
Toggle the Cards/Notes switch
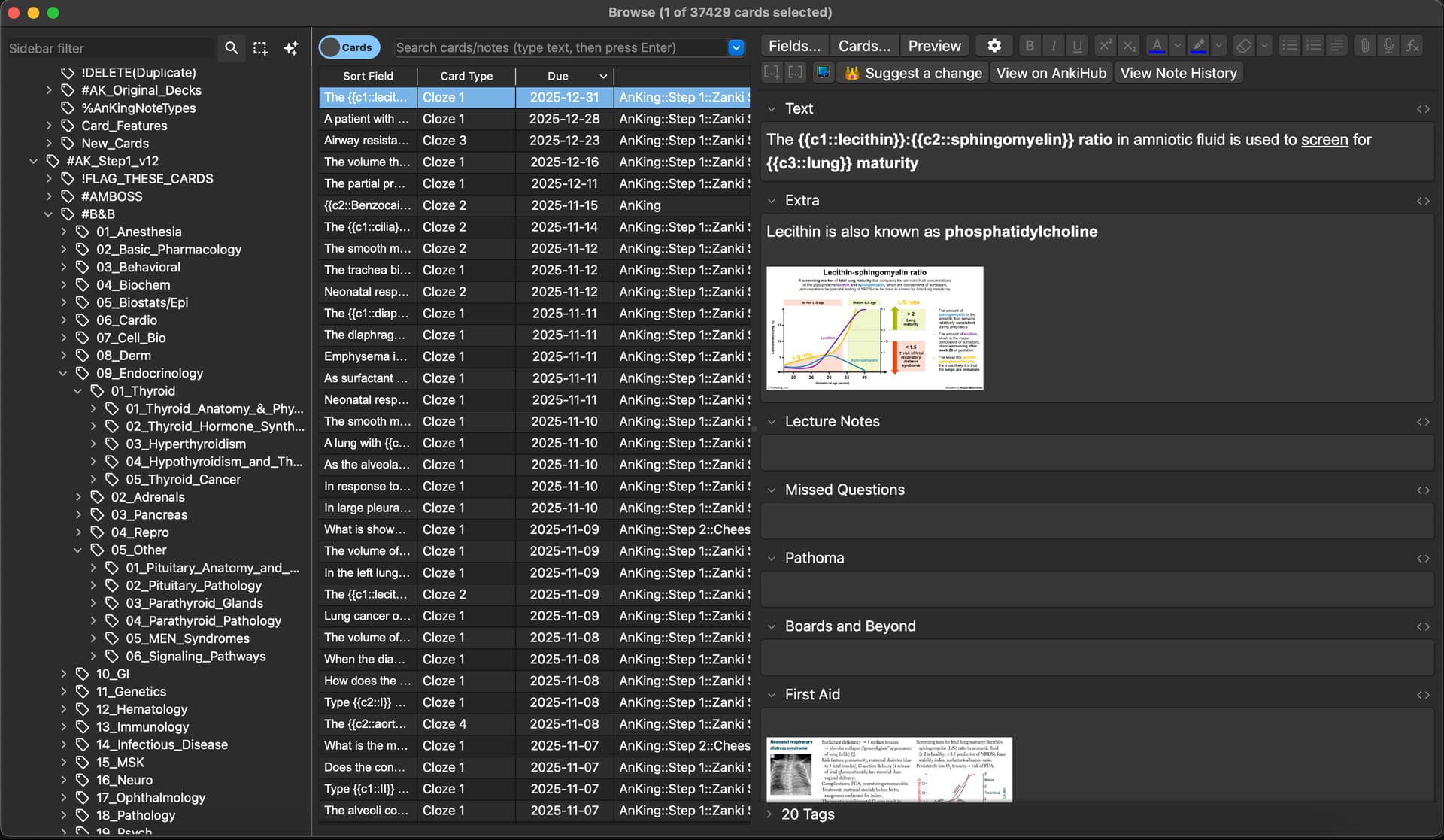348,47
